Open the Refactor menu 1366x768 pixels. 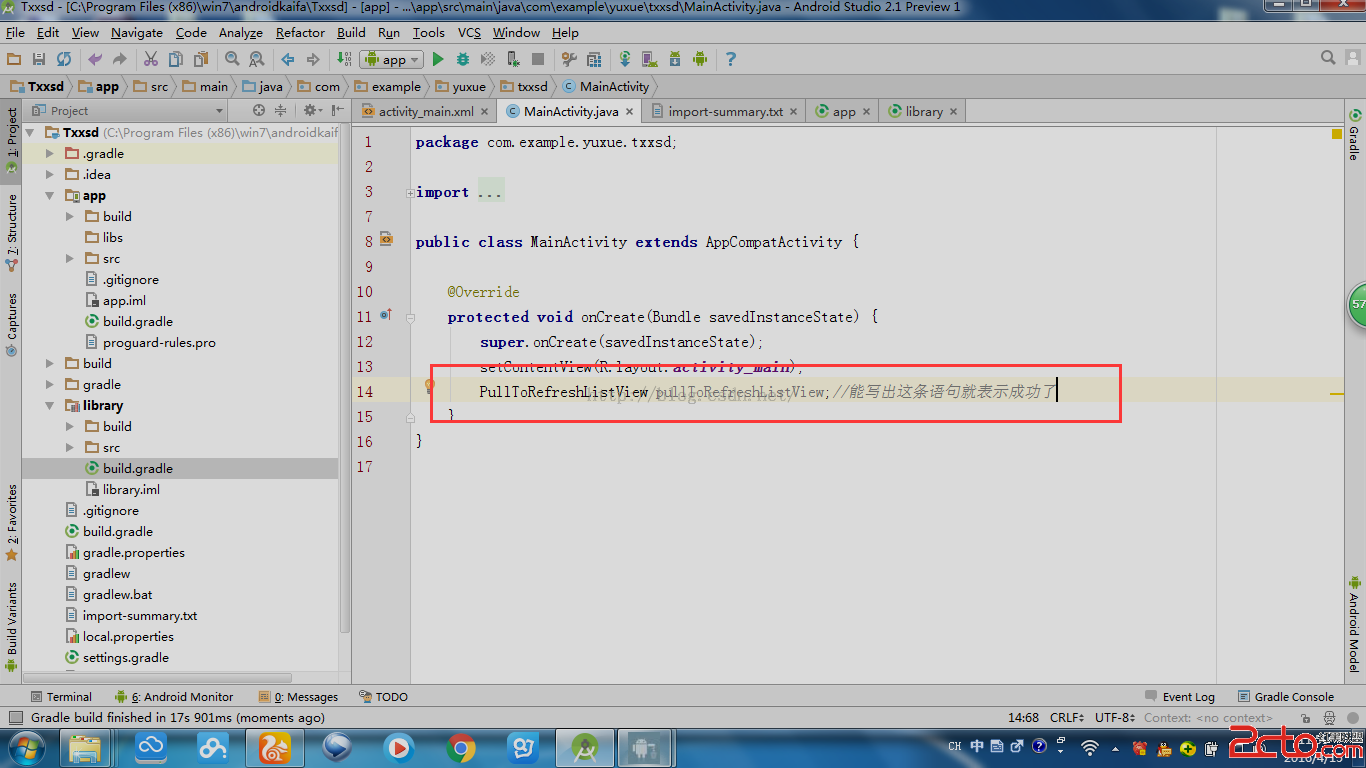[300, 33]
